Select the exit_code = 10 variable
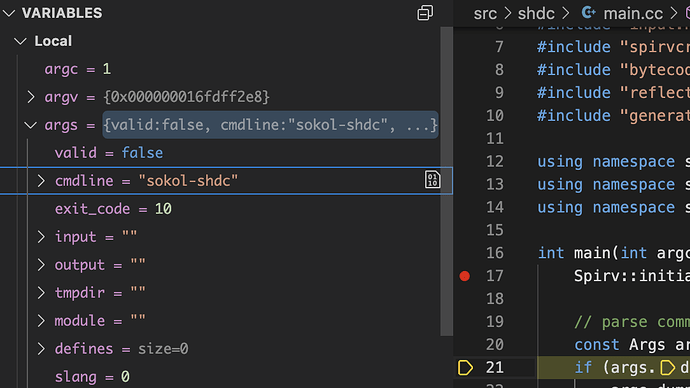The height and width of the screenshot is (388, 690). 113,209
